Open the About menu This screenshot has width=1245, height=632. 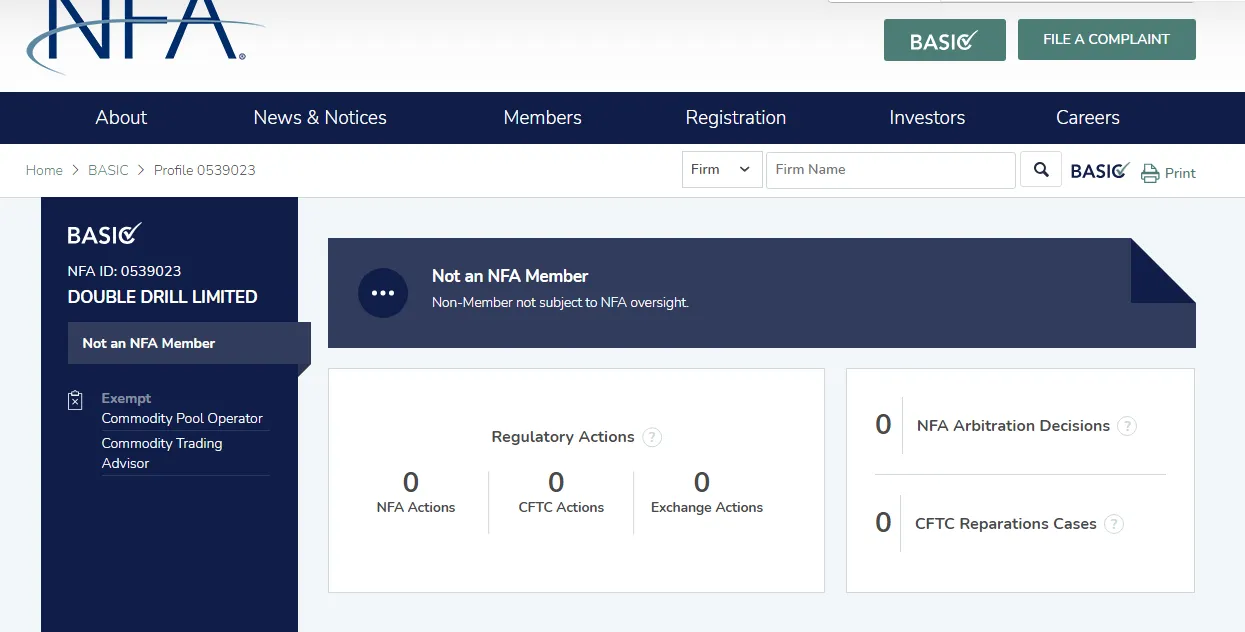[121, 118]
